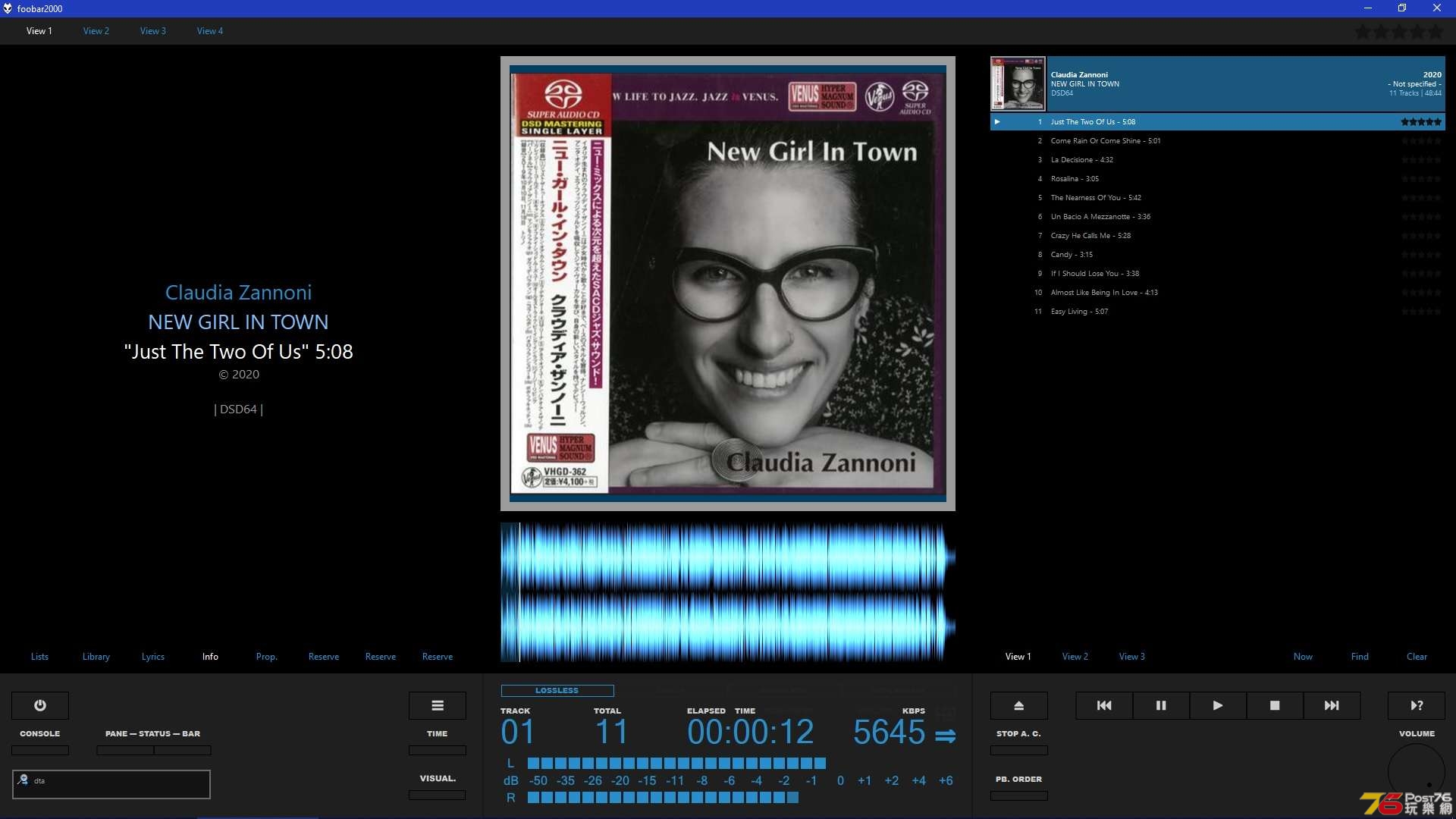Click the 'Claudia Zannoni' artist name in info panel
1456x819 pixels.
tap(239, 293)
